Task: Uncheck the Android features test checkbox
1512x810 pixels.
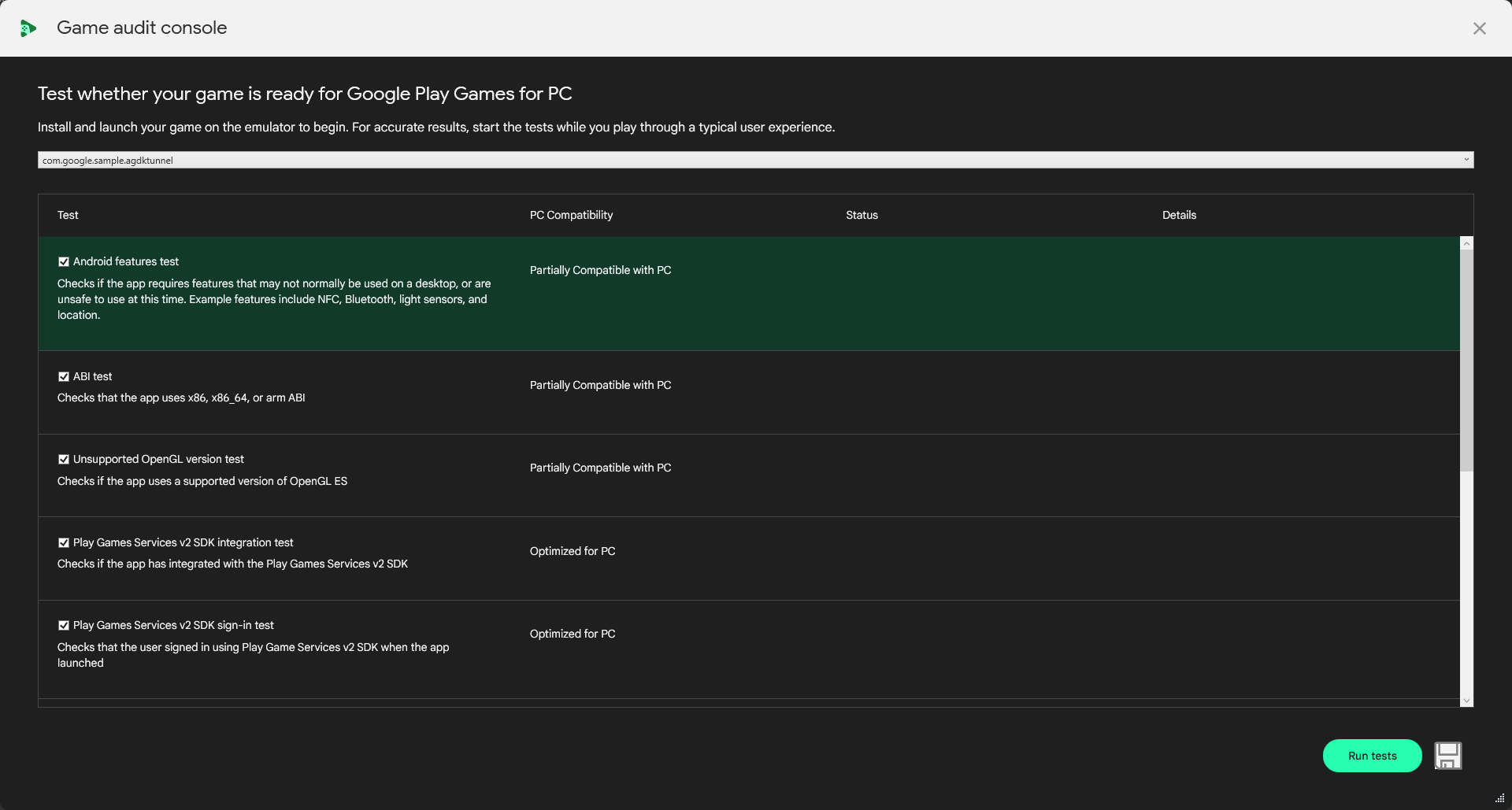Action: coord(64,261)
